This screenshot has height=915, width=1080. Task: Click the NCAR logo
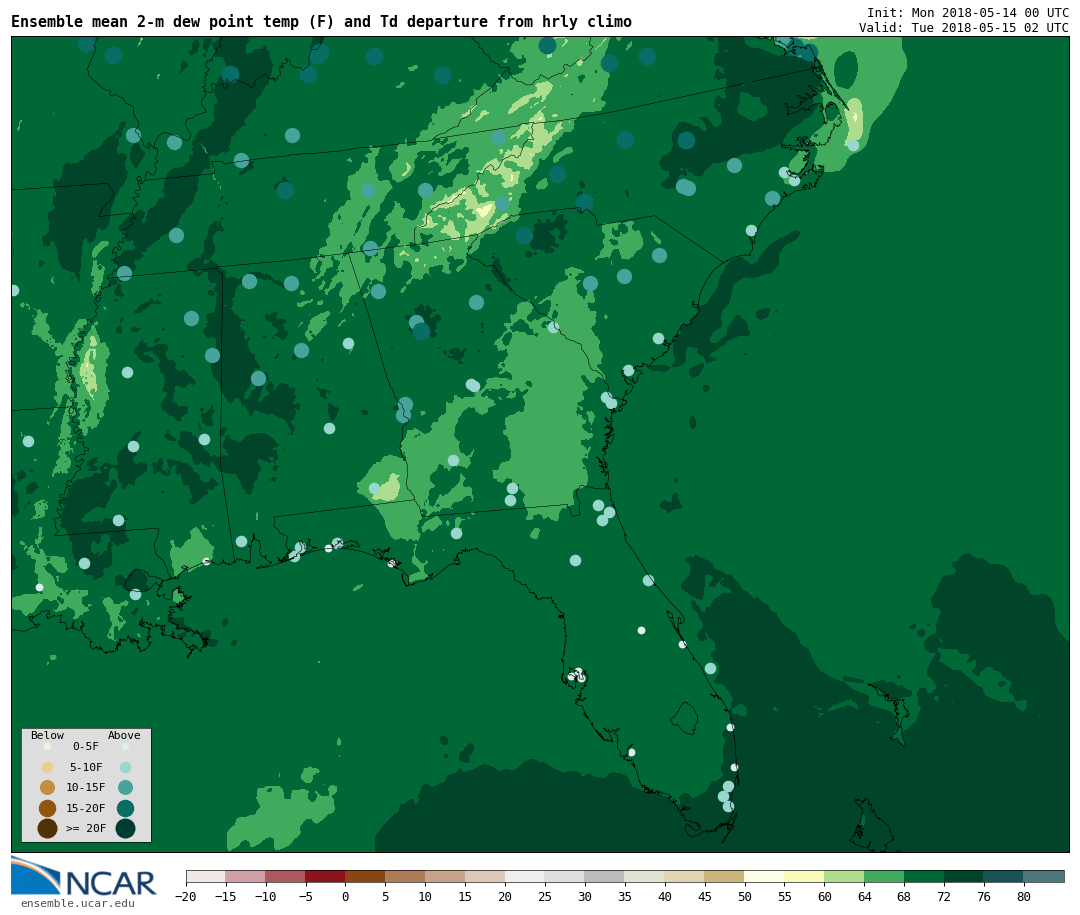[x=83, y=876]
